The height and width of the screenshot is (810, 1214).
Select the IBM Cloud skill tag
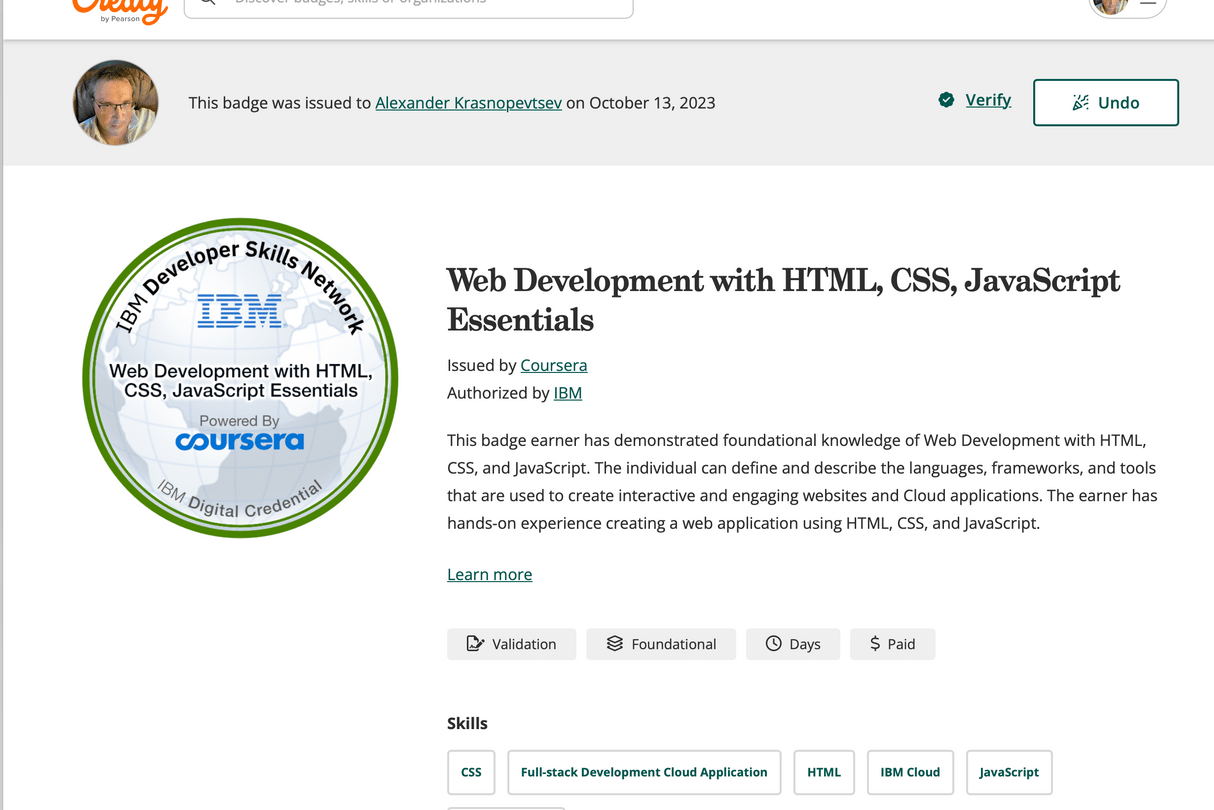pos(910,772)
